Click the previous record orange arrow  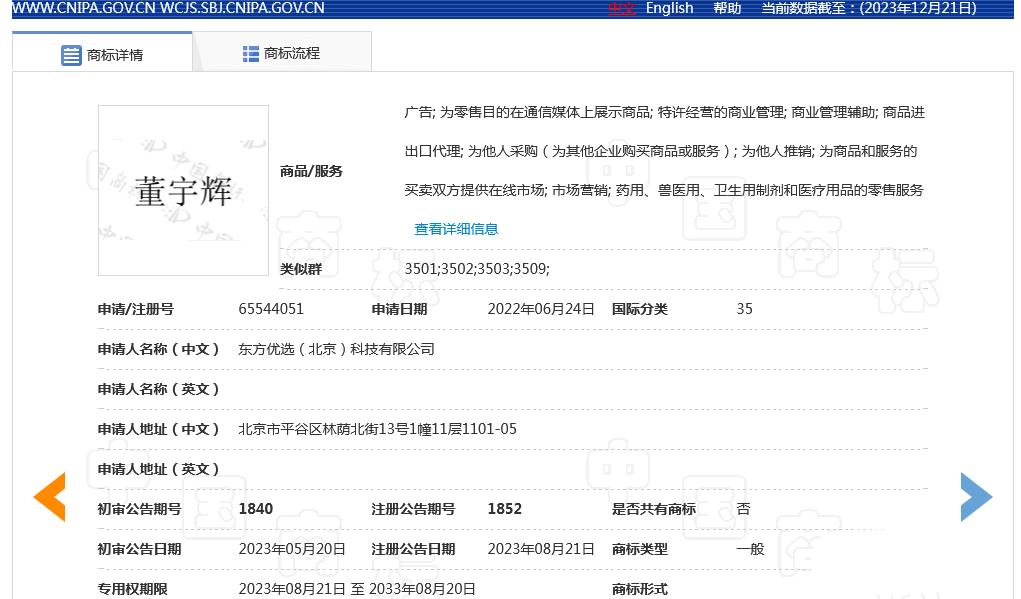click(50, 497)
